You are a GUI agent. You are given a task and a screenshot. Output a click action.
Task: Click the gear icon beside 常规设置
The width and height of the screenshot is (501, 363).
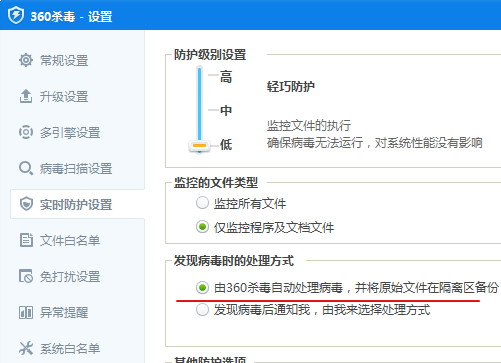coord(26,60)
